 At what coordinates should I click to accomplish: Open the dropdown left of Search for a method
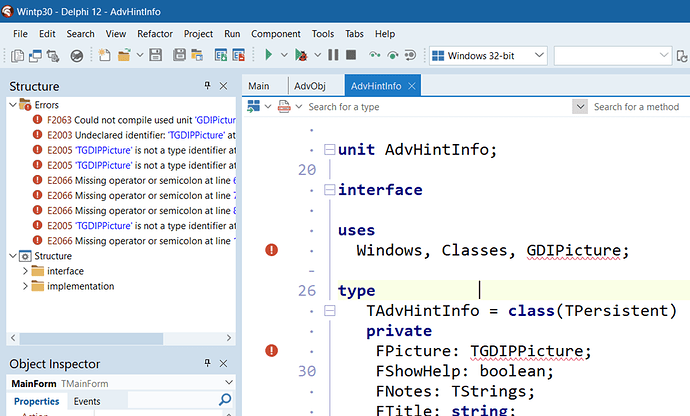coord(580,107)
